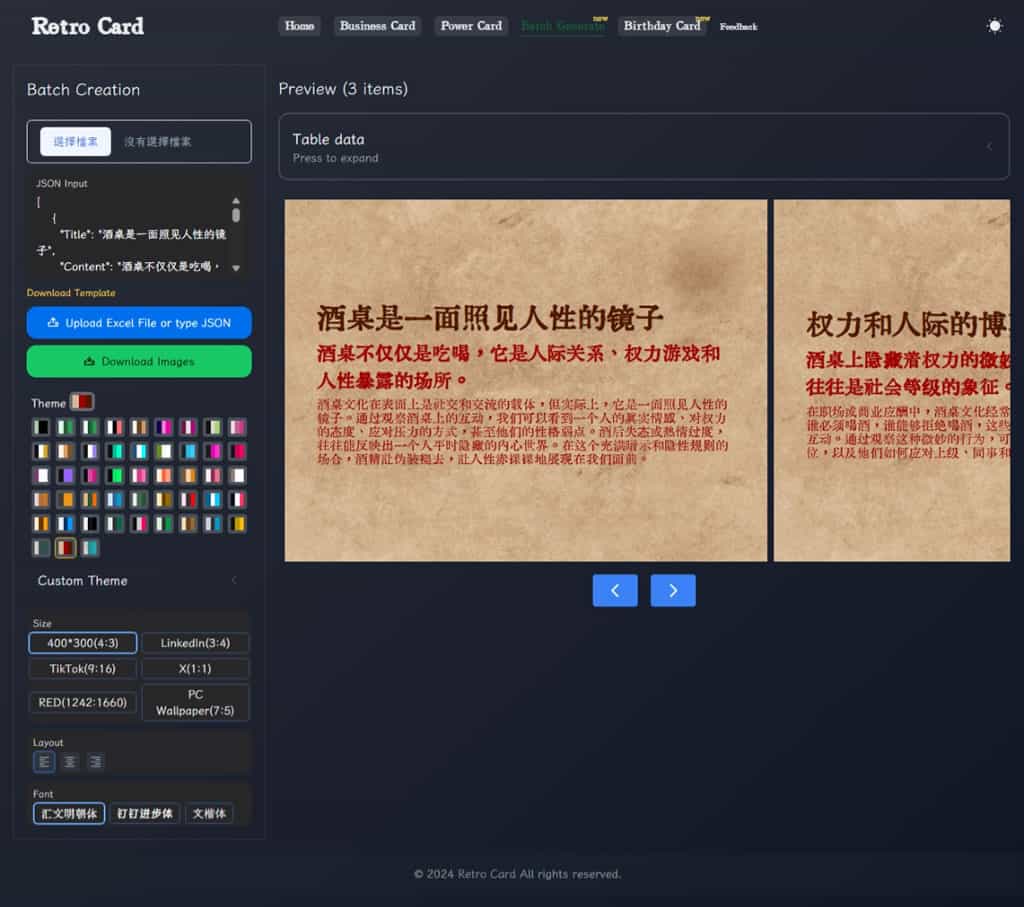Pick the navy and pink theme swatch
The image size is (1024, 907).
(x=163, y=427)
